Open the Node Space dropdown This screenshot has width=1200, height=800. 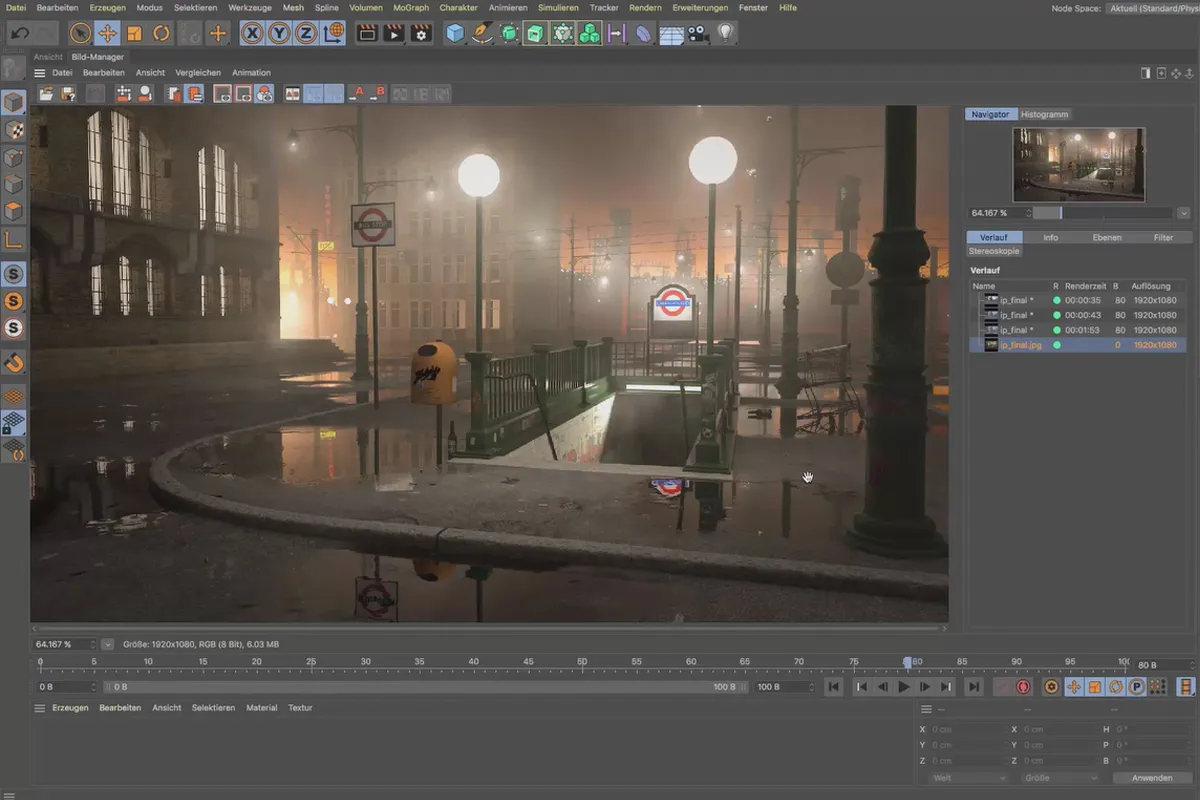(x=1154, y=8)
